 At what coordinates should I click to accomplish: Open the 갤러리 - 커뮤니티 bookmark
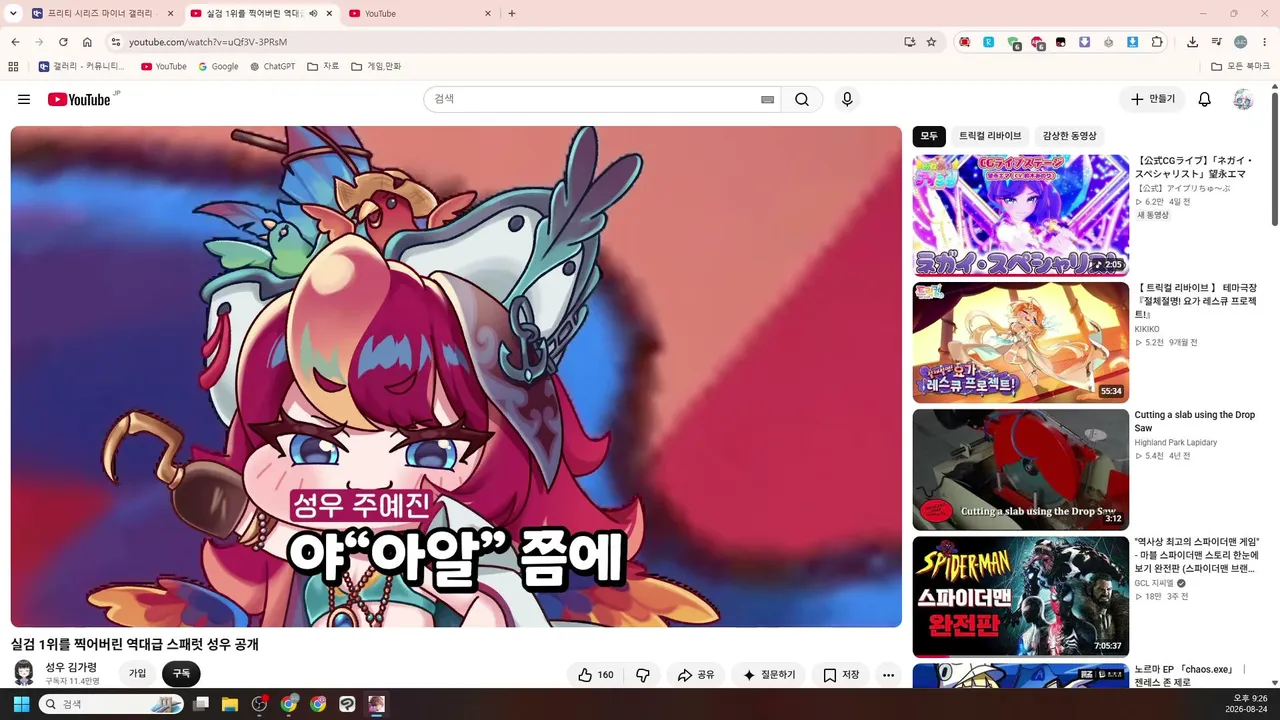[x=82, y=67]
